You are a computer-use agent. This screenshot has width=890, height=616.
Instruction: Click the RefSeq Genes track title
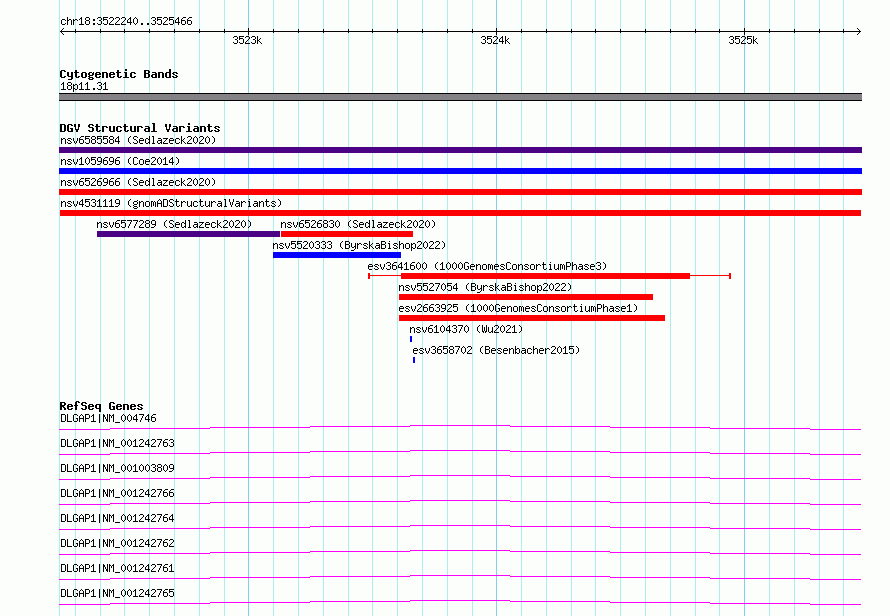click(x=101, y=406)
